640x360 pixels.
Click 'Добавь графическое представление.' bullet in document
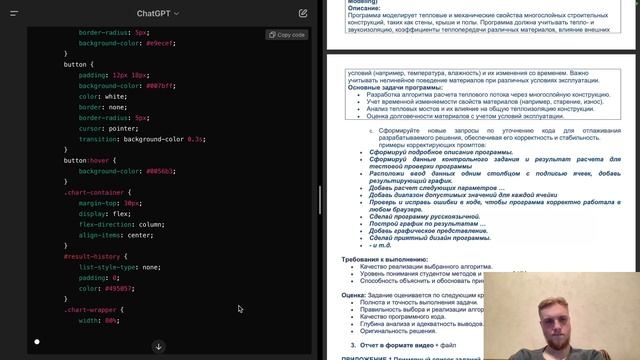coord(428,231)
